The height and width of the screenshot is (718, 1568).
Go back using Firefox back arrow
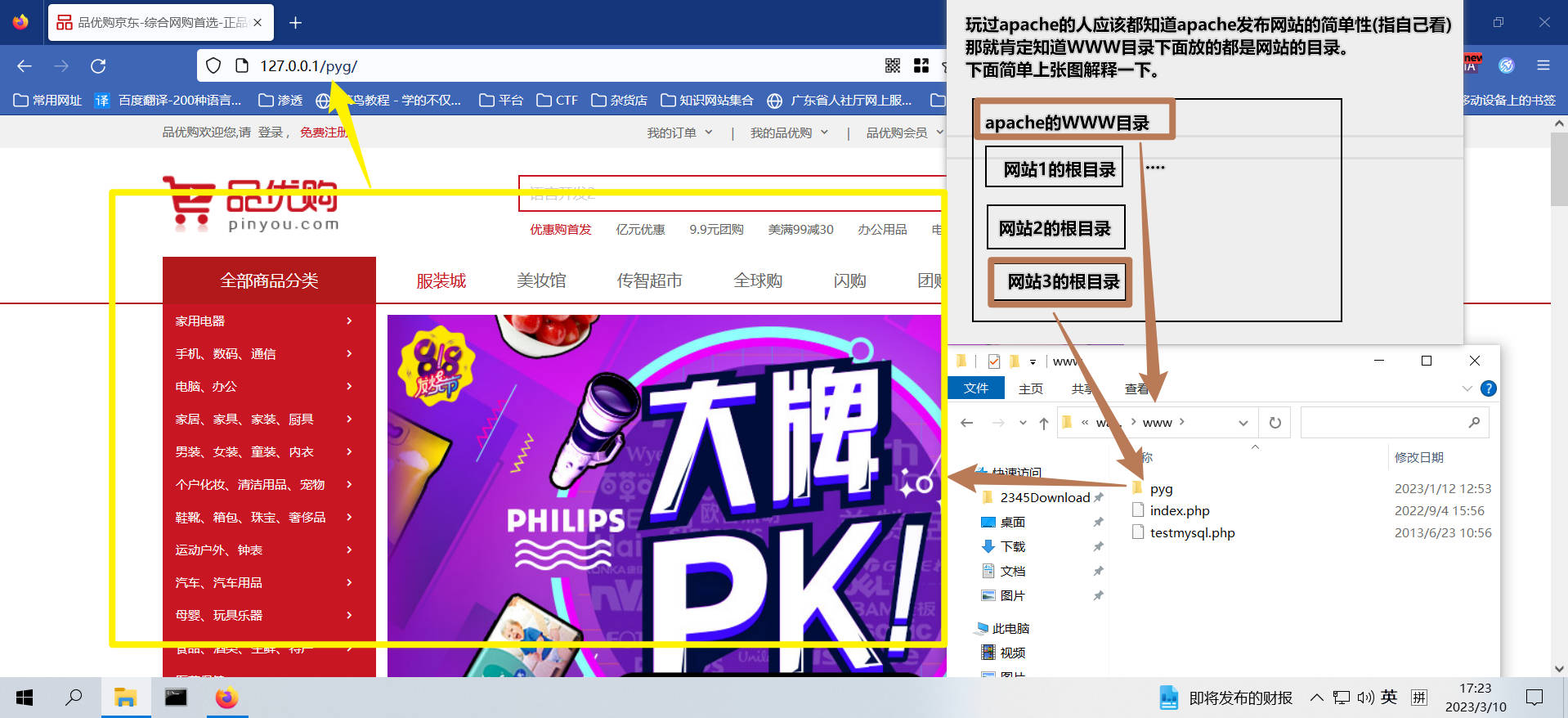tap(25, 66)
